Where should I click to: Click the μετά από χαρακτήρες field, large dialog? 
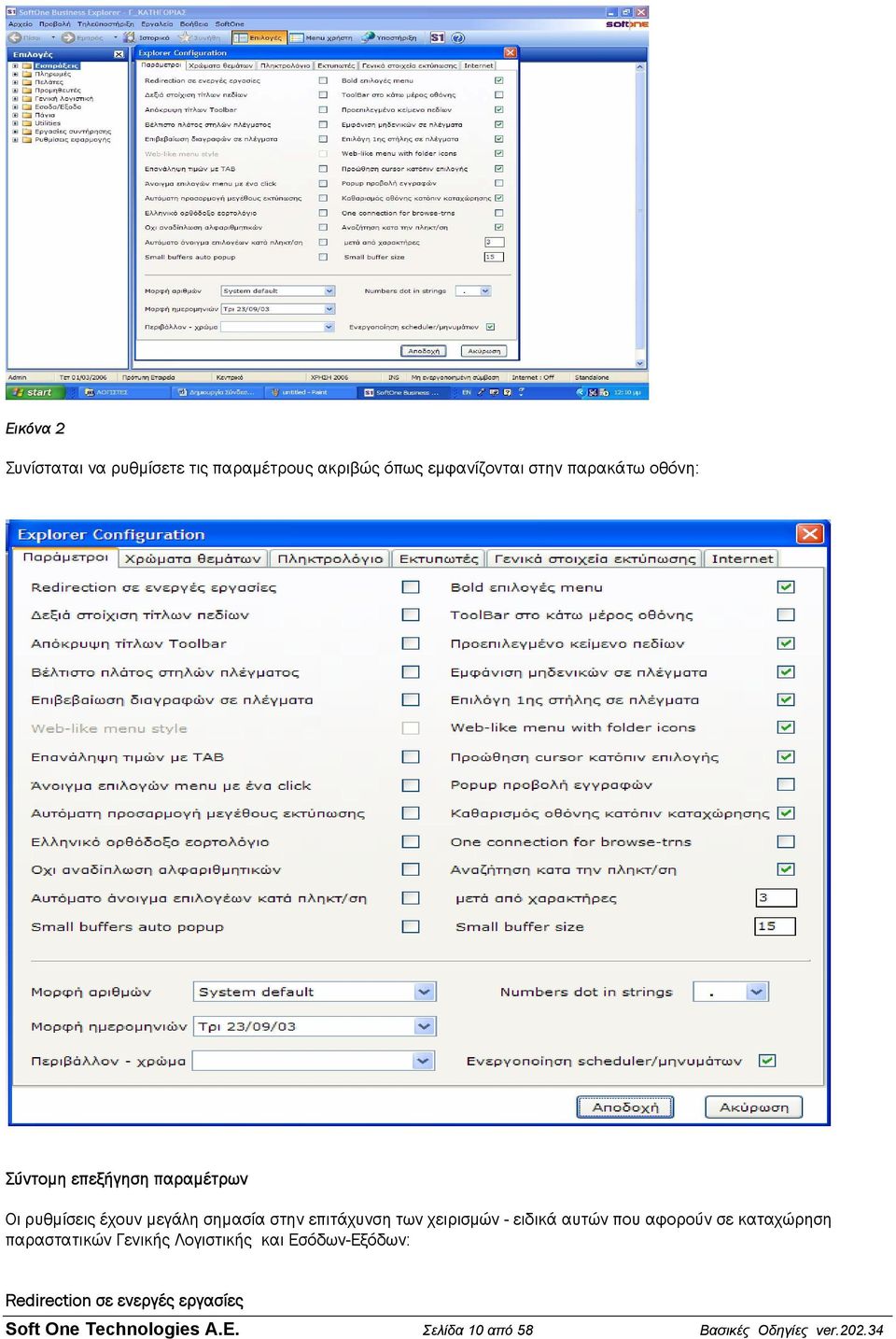pyautogui.click(x=776, y=898)
